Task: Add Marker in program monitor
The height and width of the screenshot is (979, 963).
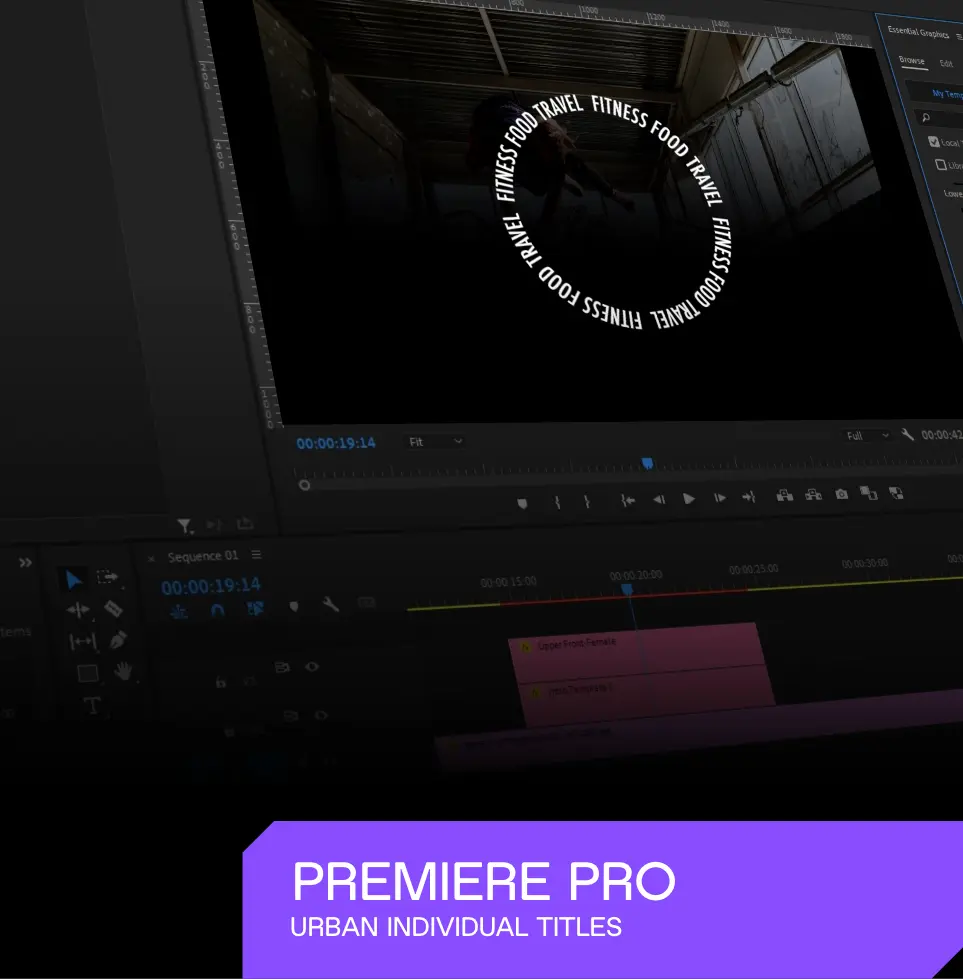Action: (x=523, y=503)
